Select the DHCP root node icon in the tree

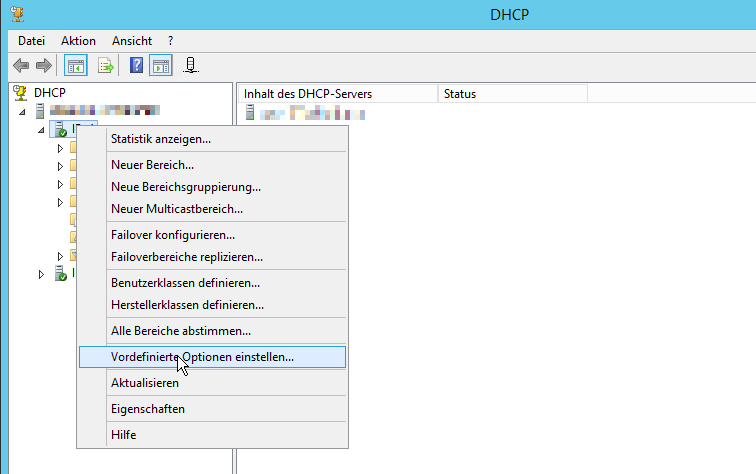pyautogui.click(x=19, y=93)
